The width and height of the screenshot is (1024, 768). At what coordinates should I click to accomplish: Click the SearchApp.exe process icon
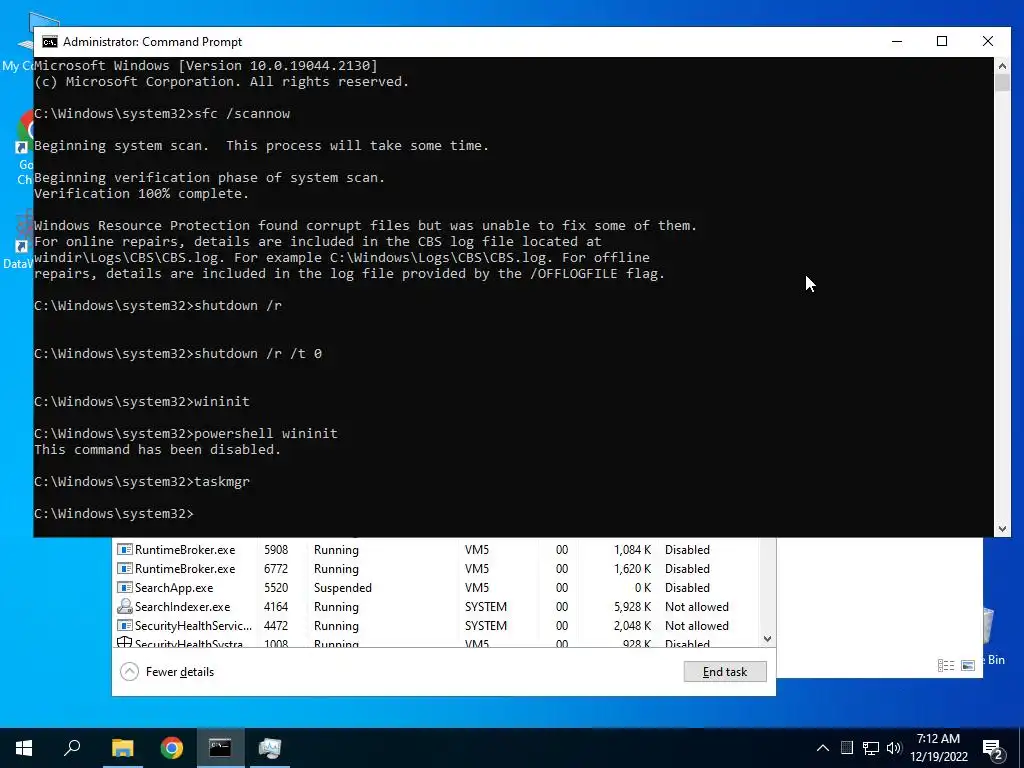tap(124, 588)
